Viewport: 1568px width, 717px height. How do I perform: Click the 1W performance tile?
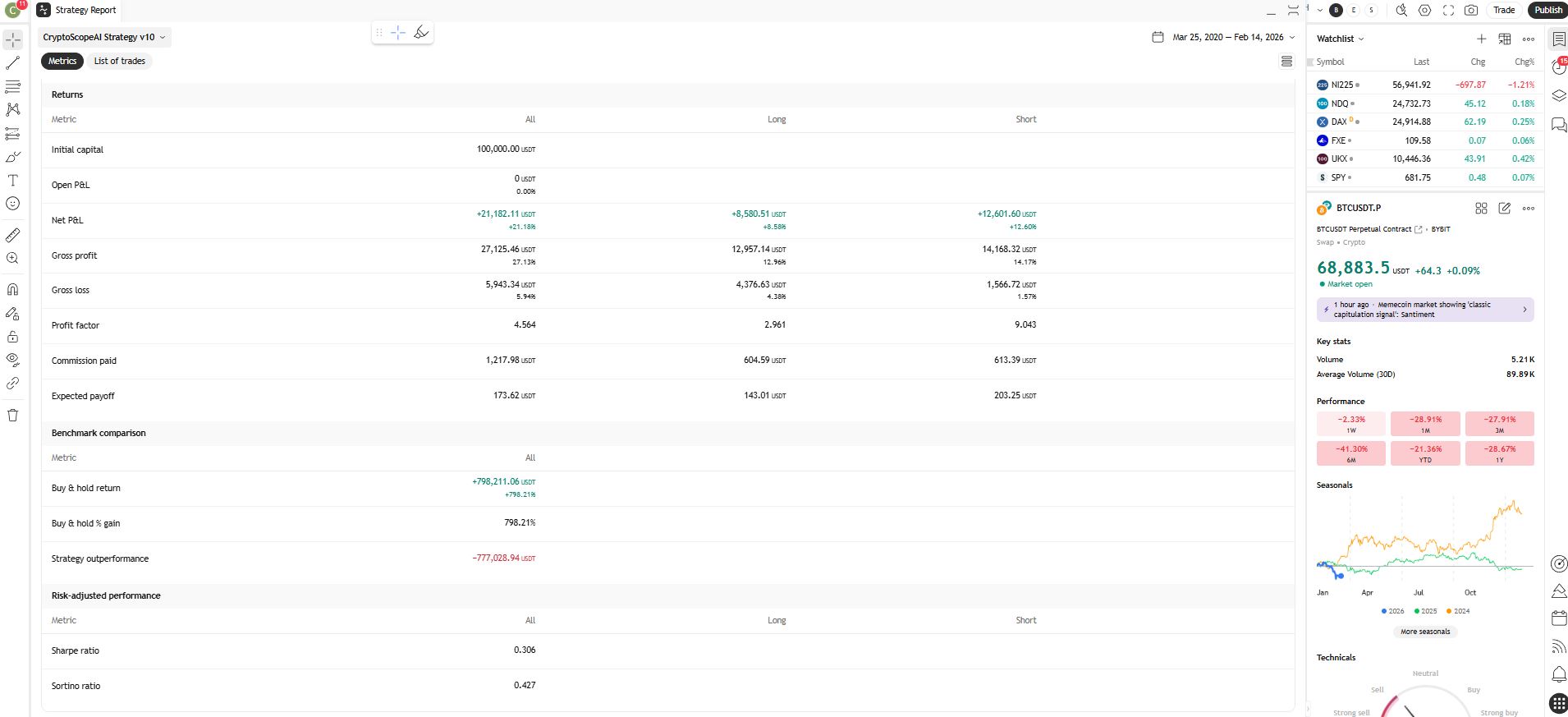coord(1350,424)
